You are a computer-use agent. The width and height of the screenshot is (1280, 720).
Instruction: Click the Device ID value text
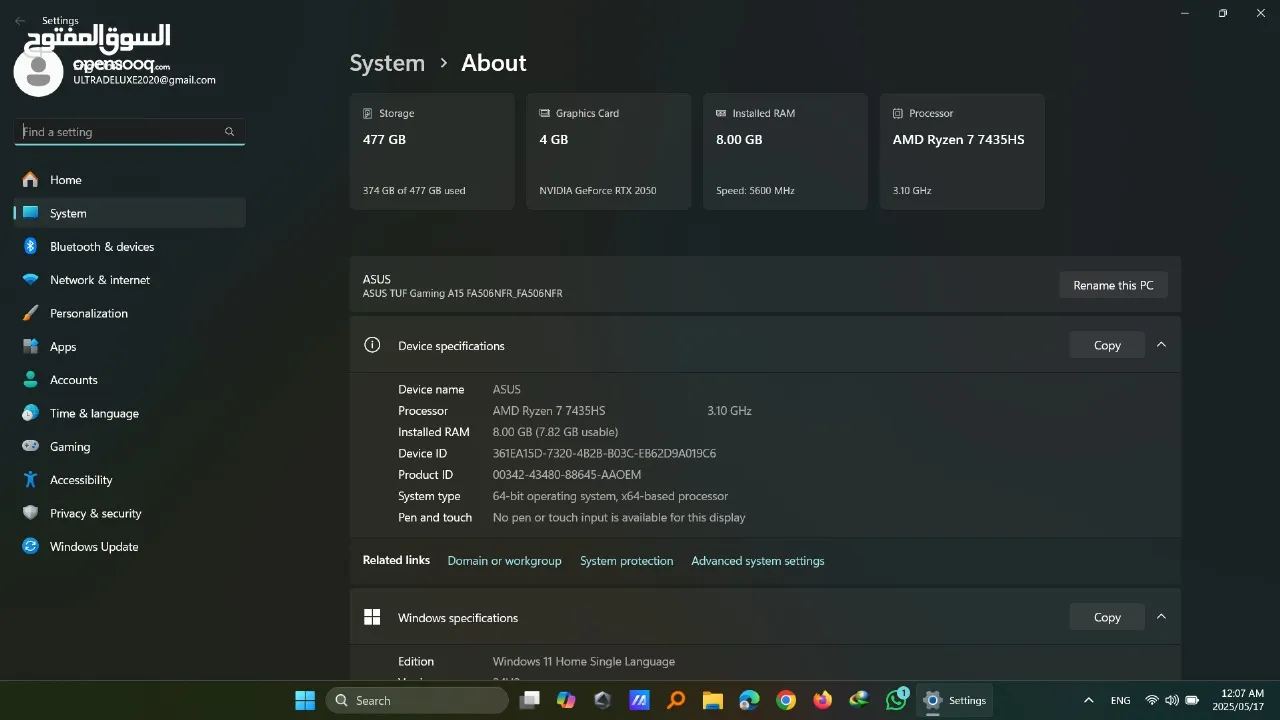(x=604, y=454)
